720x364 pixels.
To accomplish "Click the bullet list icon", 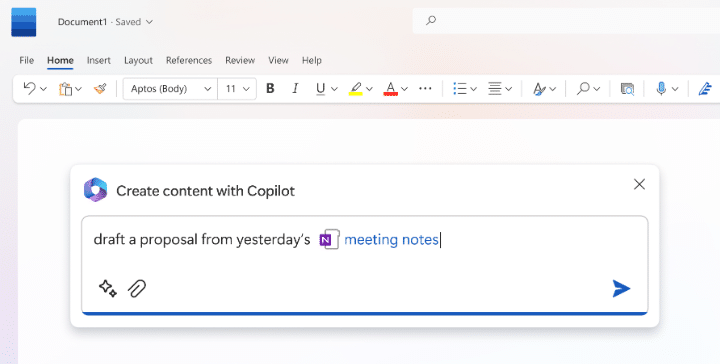I will tap(460, 89).
